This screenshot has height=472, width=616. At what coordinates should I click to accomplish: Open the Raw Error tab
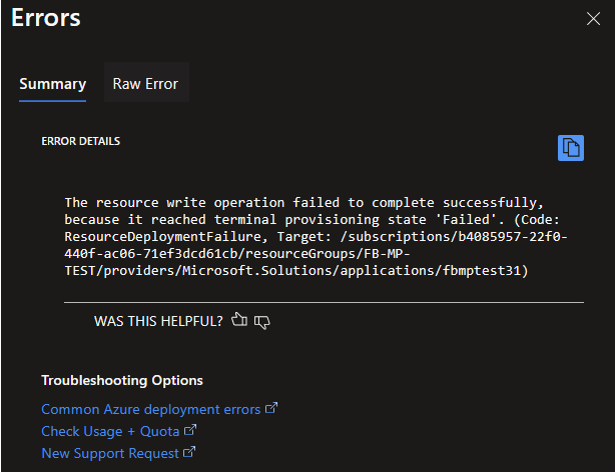click(x=145, y=84)
